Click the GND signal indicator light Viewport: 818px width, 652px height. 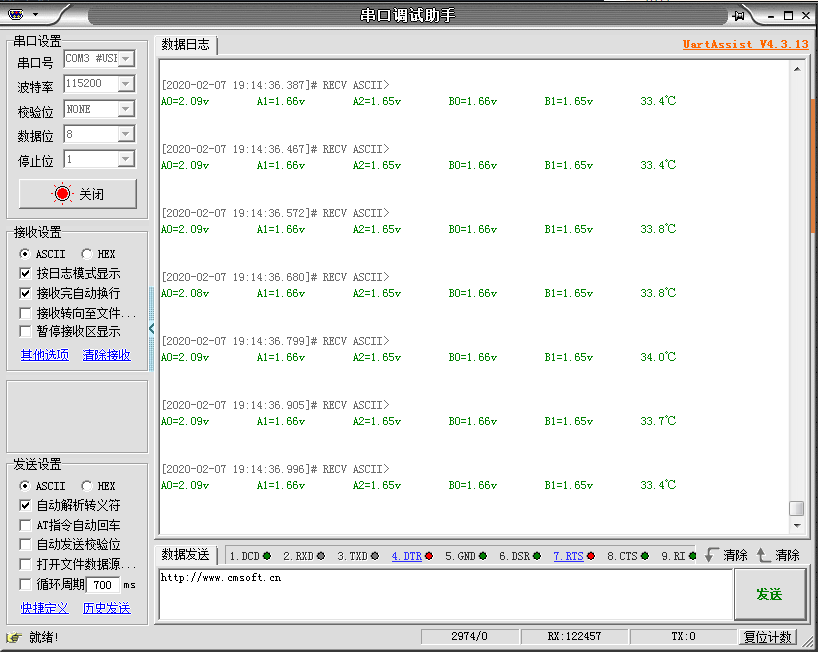pos(483,556)
